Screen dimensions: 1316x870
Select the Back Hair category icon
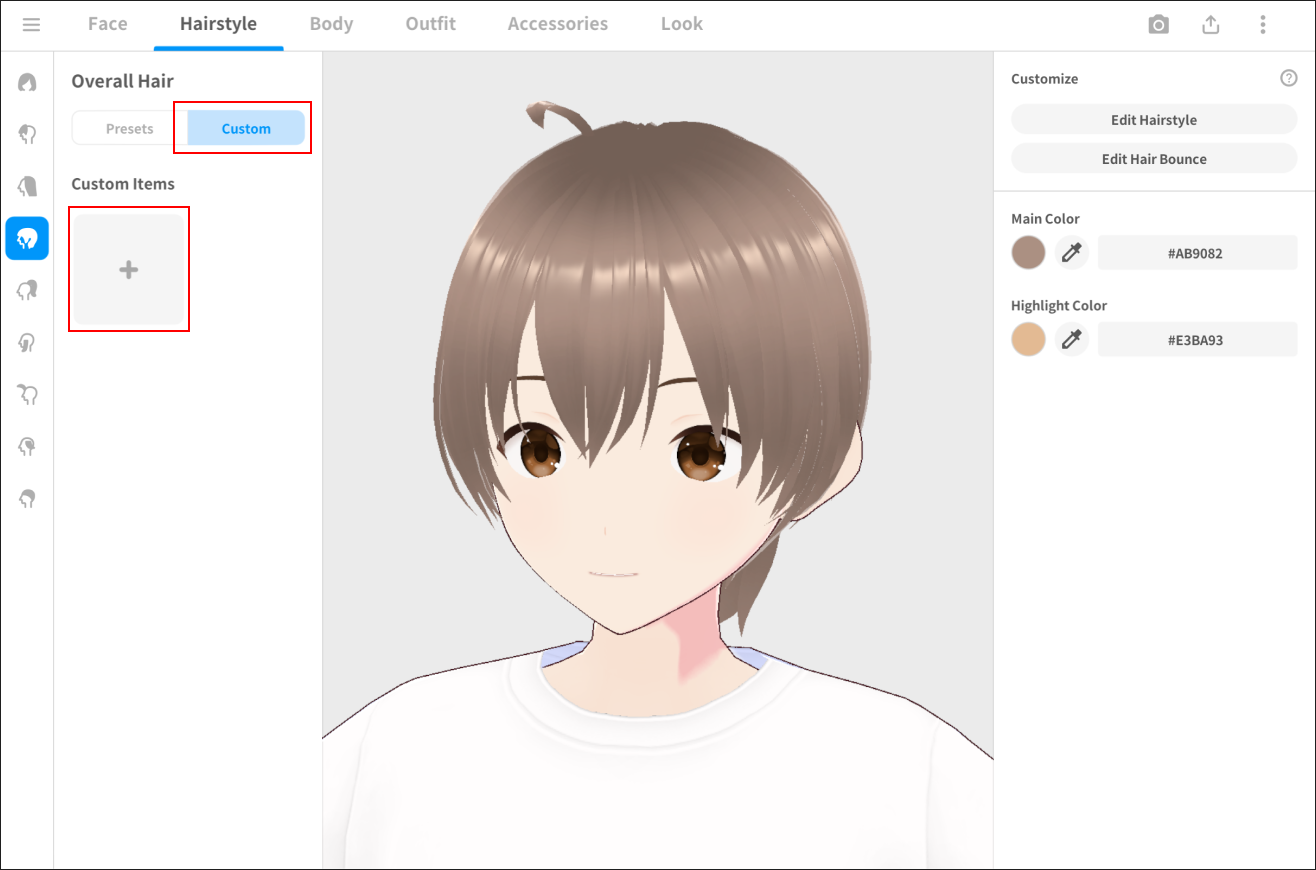pos(27,186)
